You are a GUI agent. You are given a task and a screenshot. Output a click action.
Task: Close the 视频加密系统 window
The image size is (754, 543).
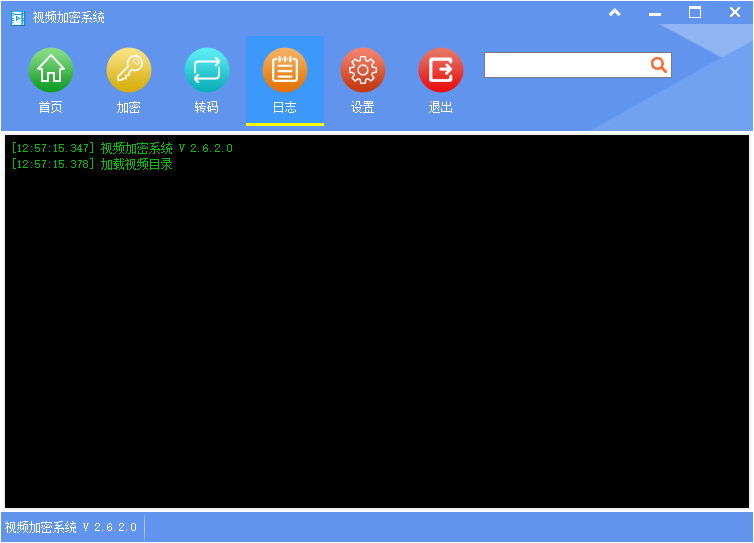pyautogui.click(x=734, y=13)
